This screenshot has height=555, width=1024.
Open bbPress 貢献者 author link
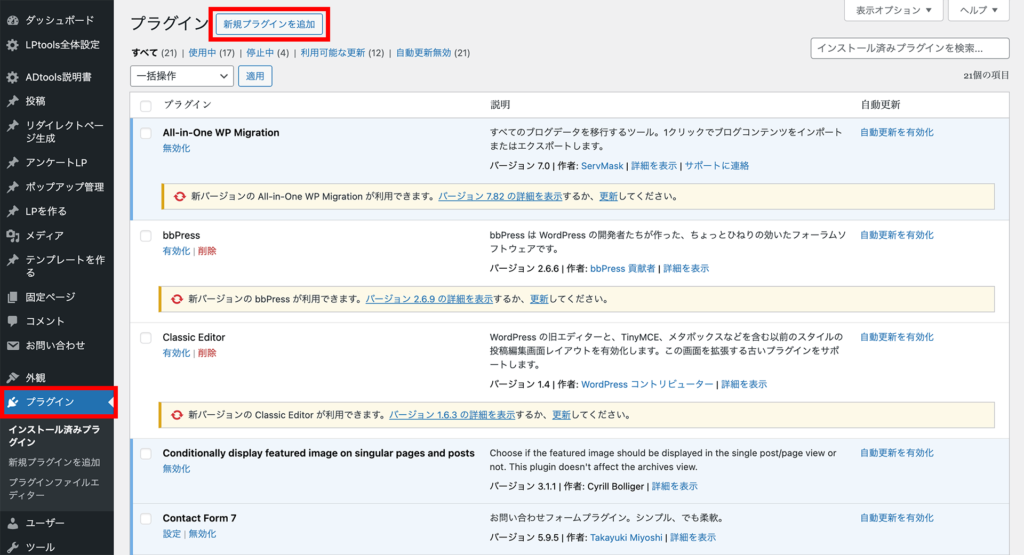[x=622, y=268]
